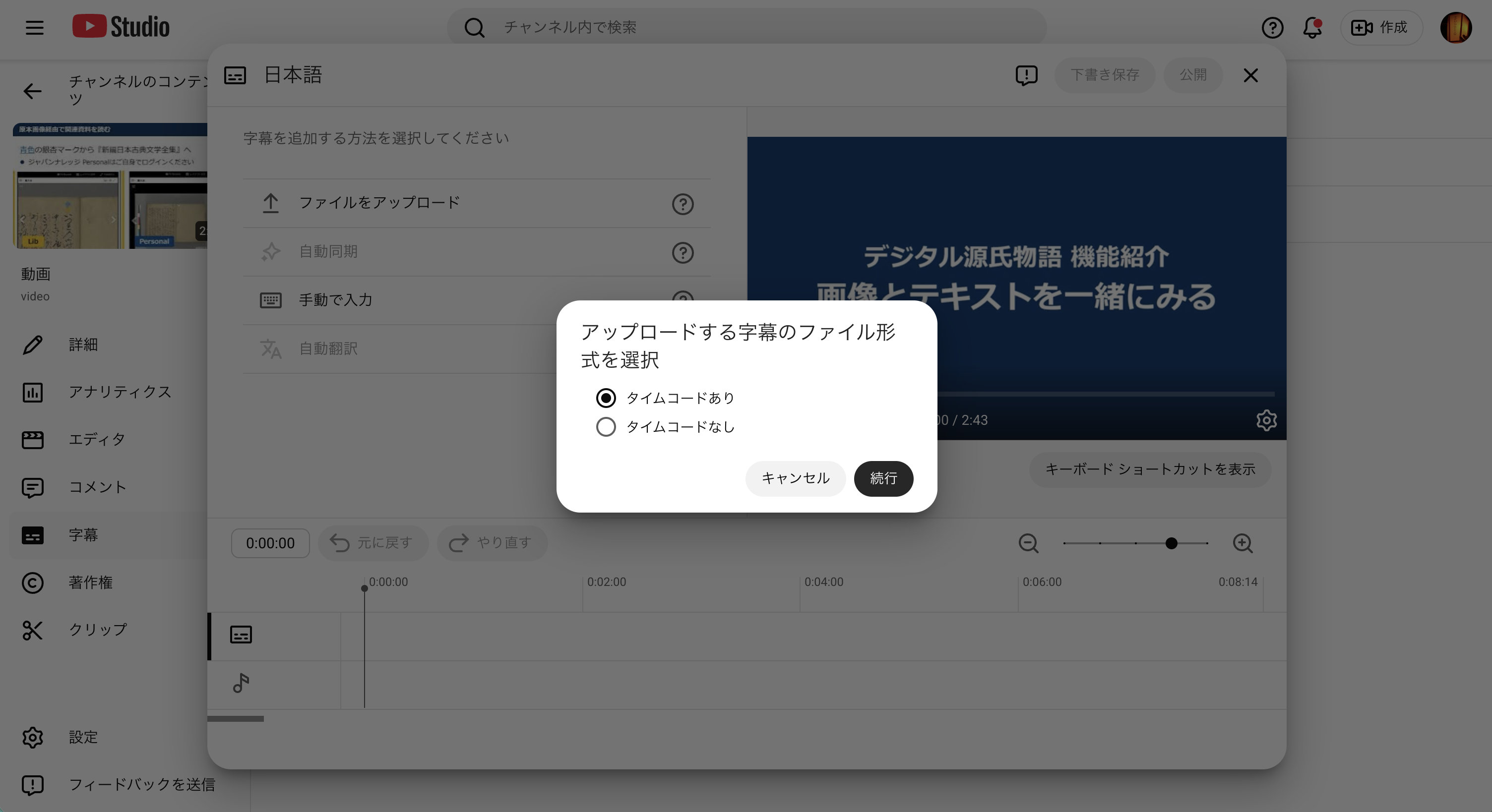Image resolution: width=1492 pixels, height=812 pixels.
Task: Open YouTube Studio notifications bell
Action: [x=1312, y=27]
